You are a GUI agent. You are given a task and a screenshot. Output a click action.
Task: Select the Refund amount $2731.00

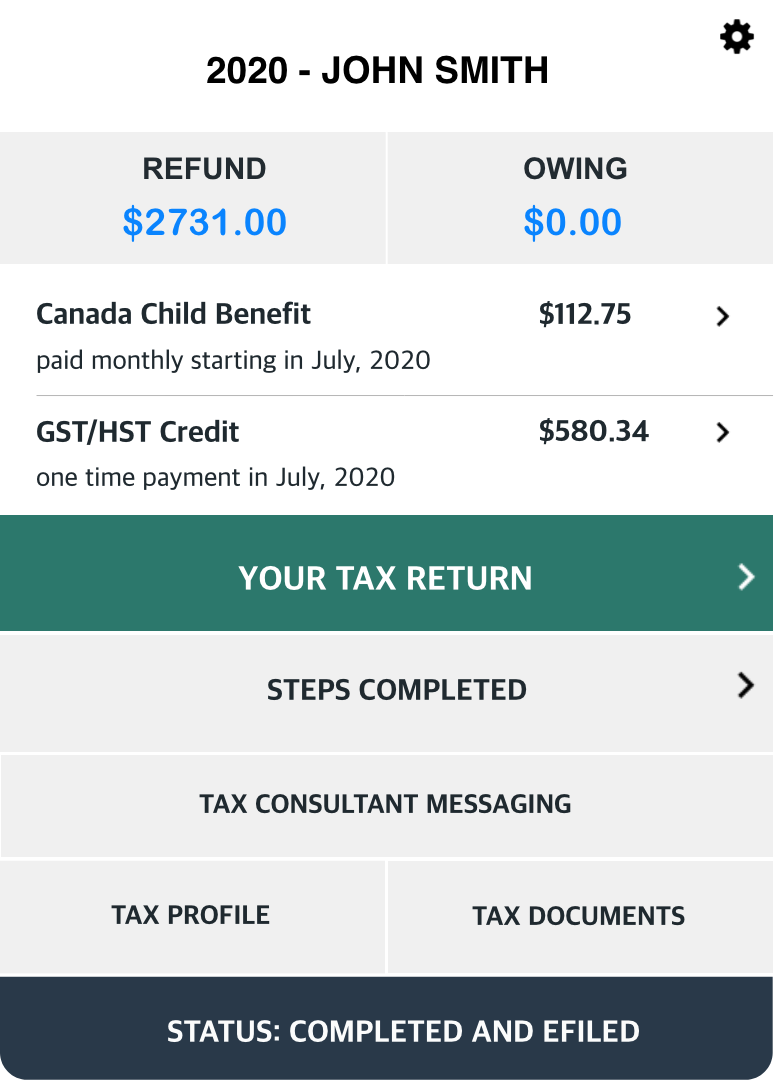tap(205, 222)
